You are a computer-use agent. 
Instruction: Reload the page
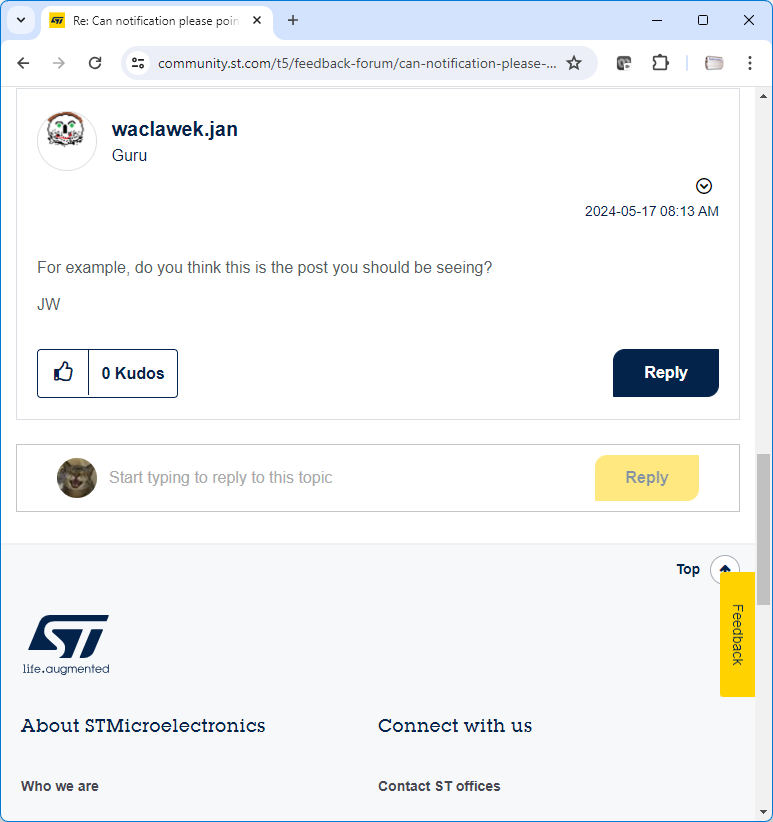[95, 63]
